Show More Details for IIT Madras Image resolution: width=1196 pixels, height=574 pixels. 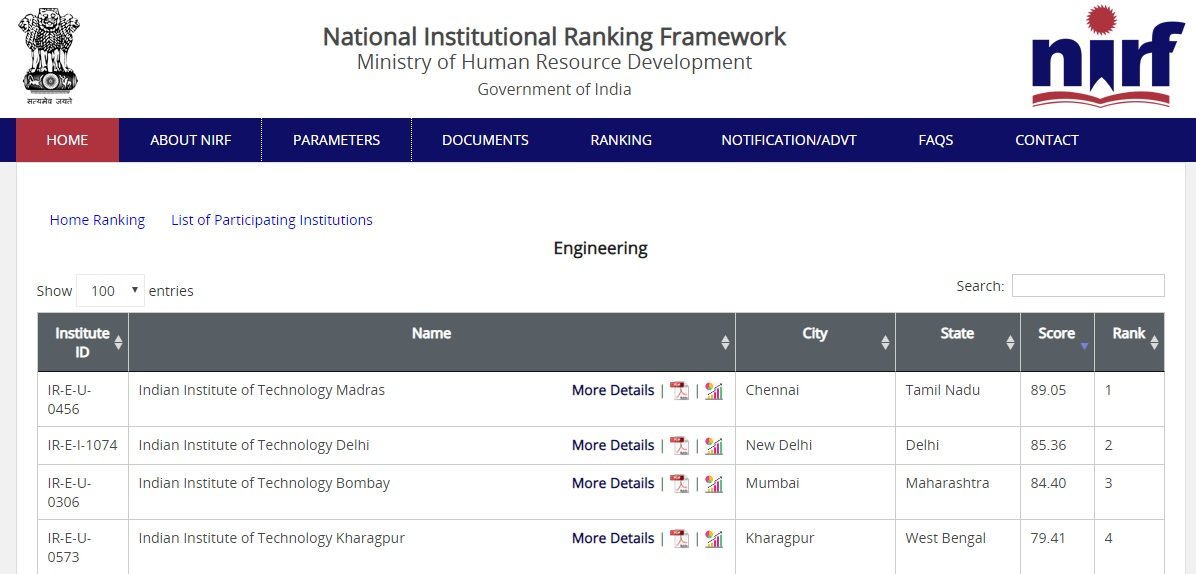[x=613, y=390]
